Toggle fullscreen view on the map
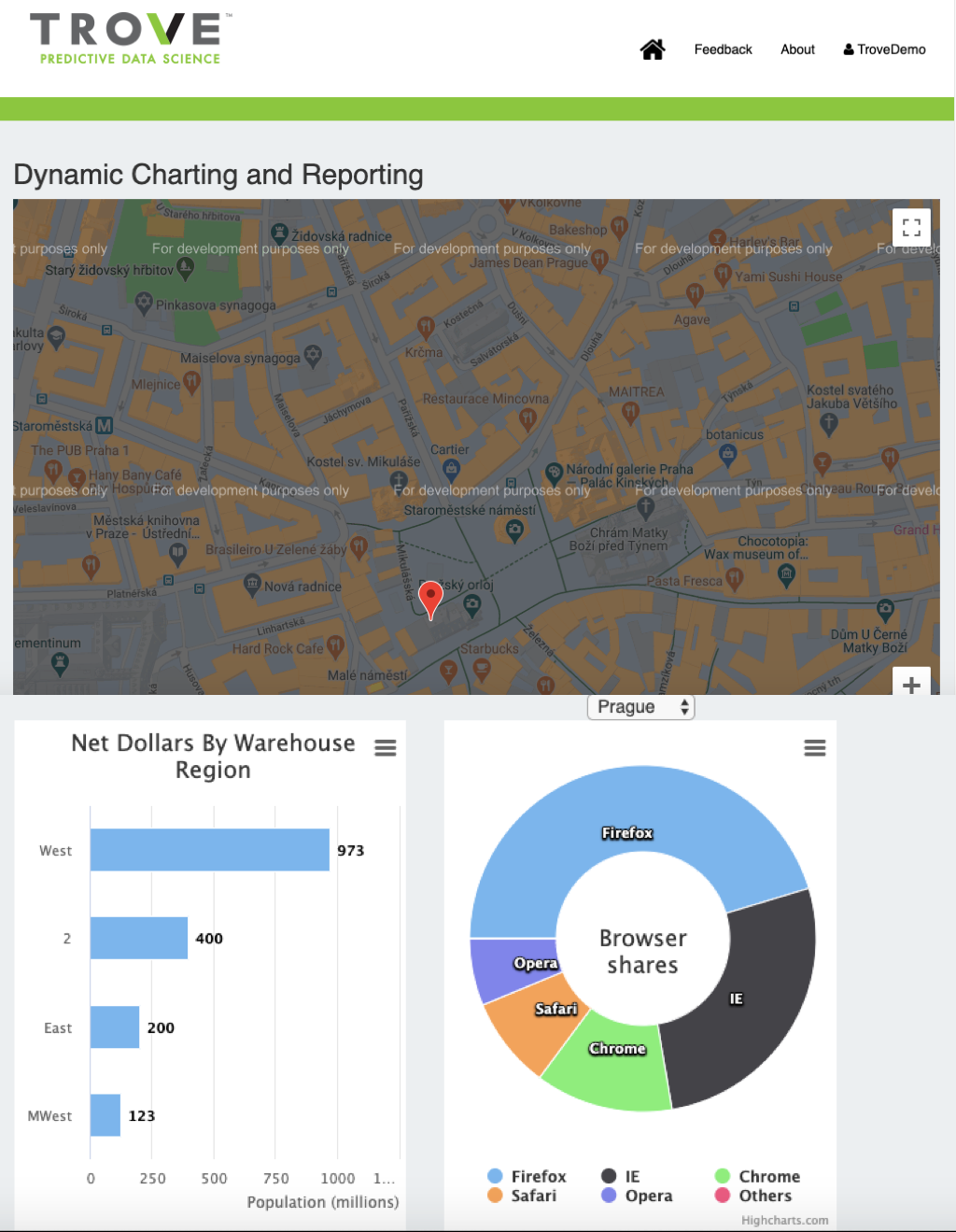The height and width of the screenshot is (1232, 956). 911,227
